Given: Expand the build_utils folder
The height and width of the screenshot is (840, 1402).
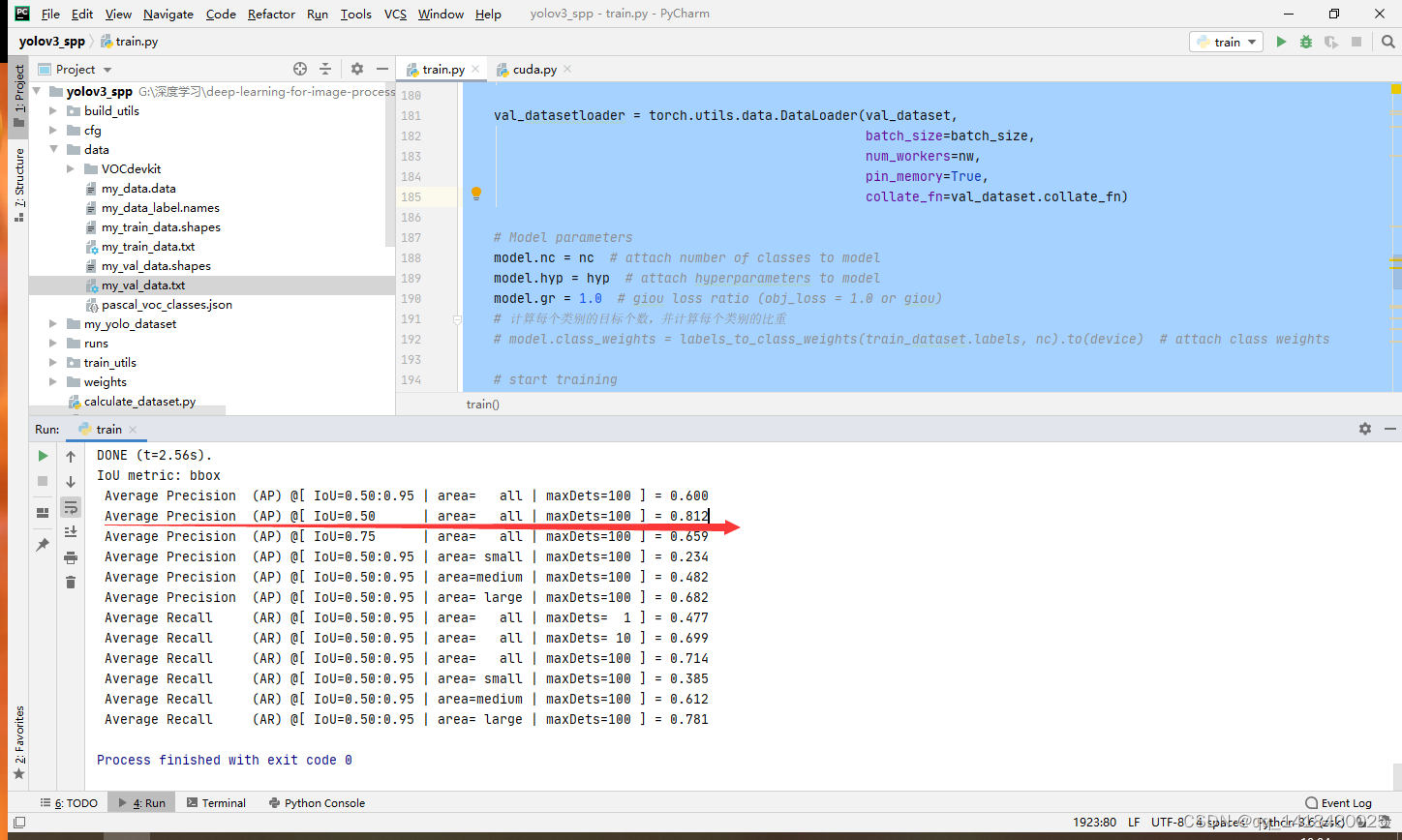Looking at the screenshot, I should (x=53, y=110).
